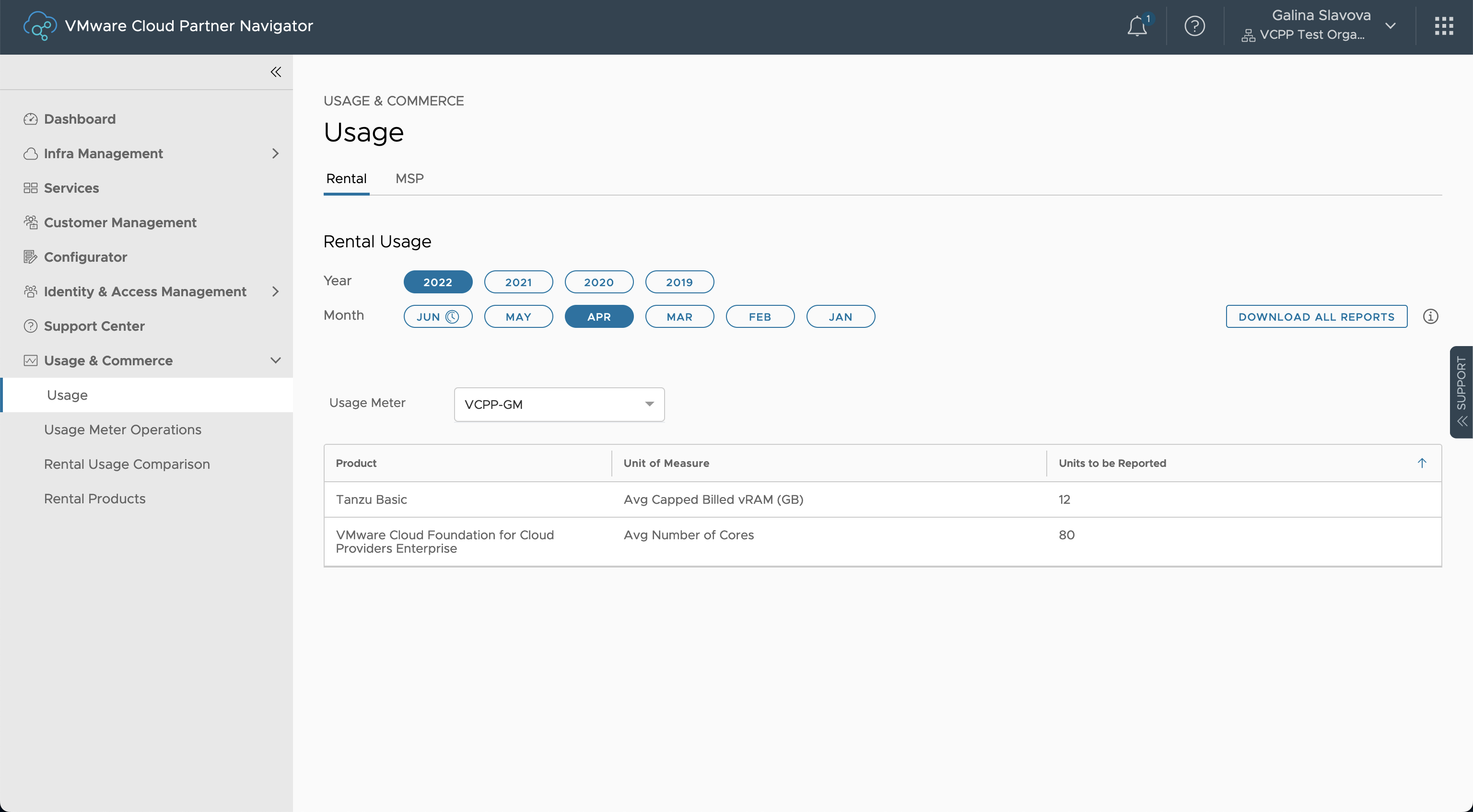Select the 2021 year filter
1473x812 pixels.
tap(518, 282)
